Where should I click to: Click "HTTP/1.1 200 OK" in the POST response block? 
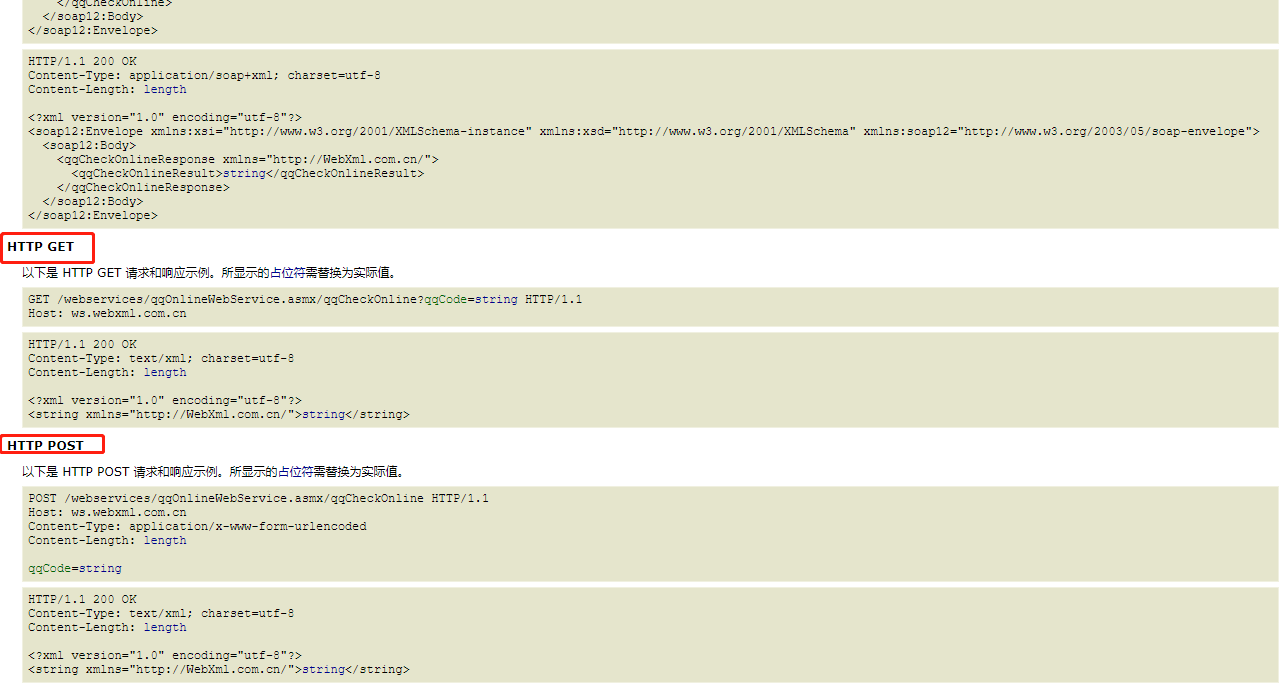click(82, 600)
